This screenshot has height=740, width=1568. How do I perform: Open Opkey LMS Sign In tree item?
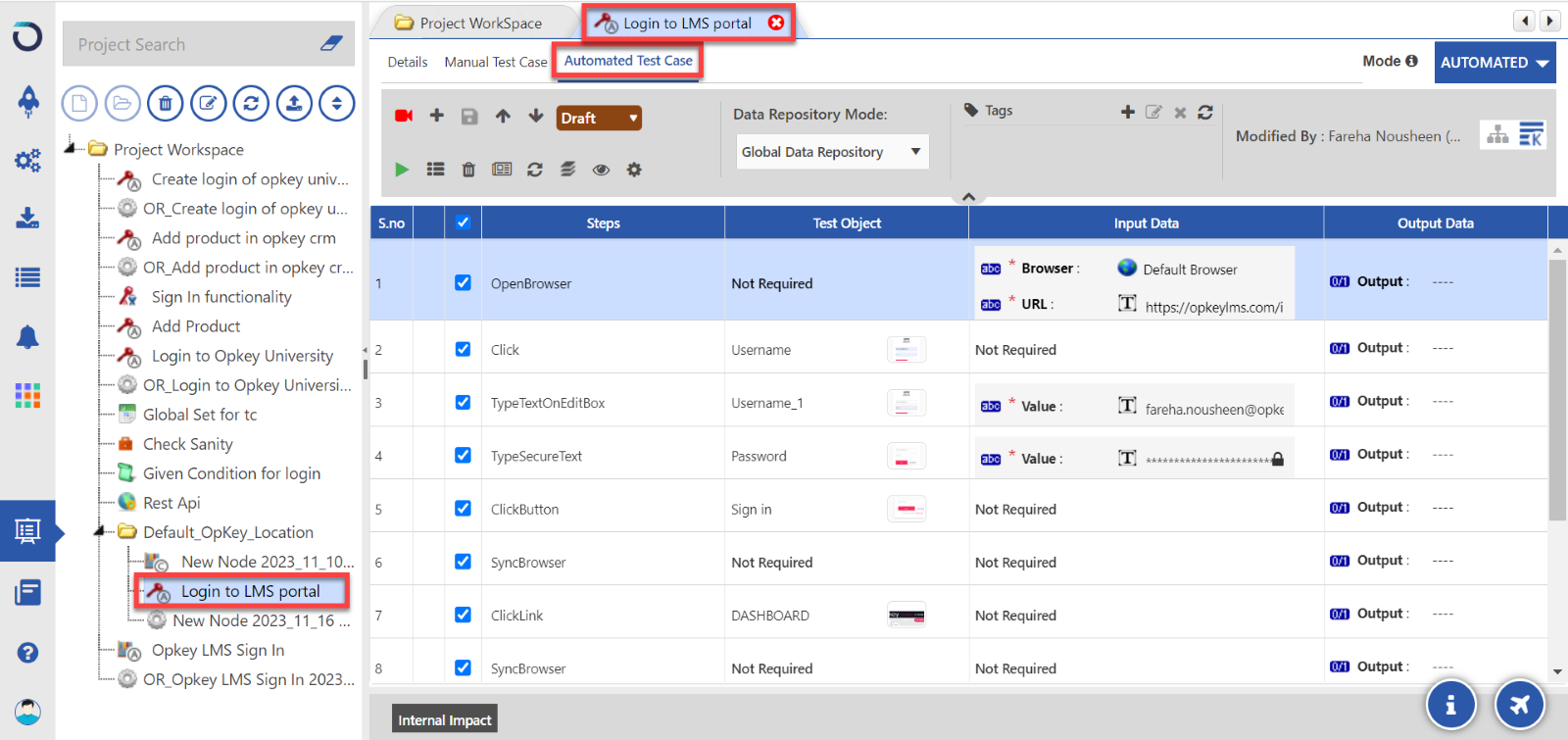[x=218, y=650]
